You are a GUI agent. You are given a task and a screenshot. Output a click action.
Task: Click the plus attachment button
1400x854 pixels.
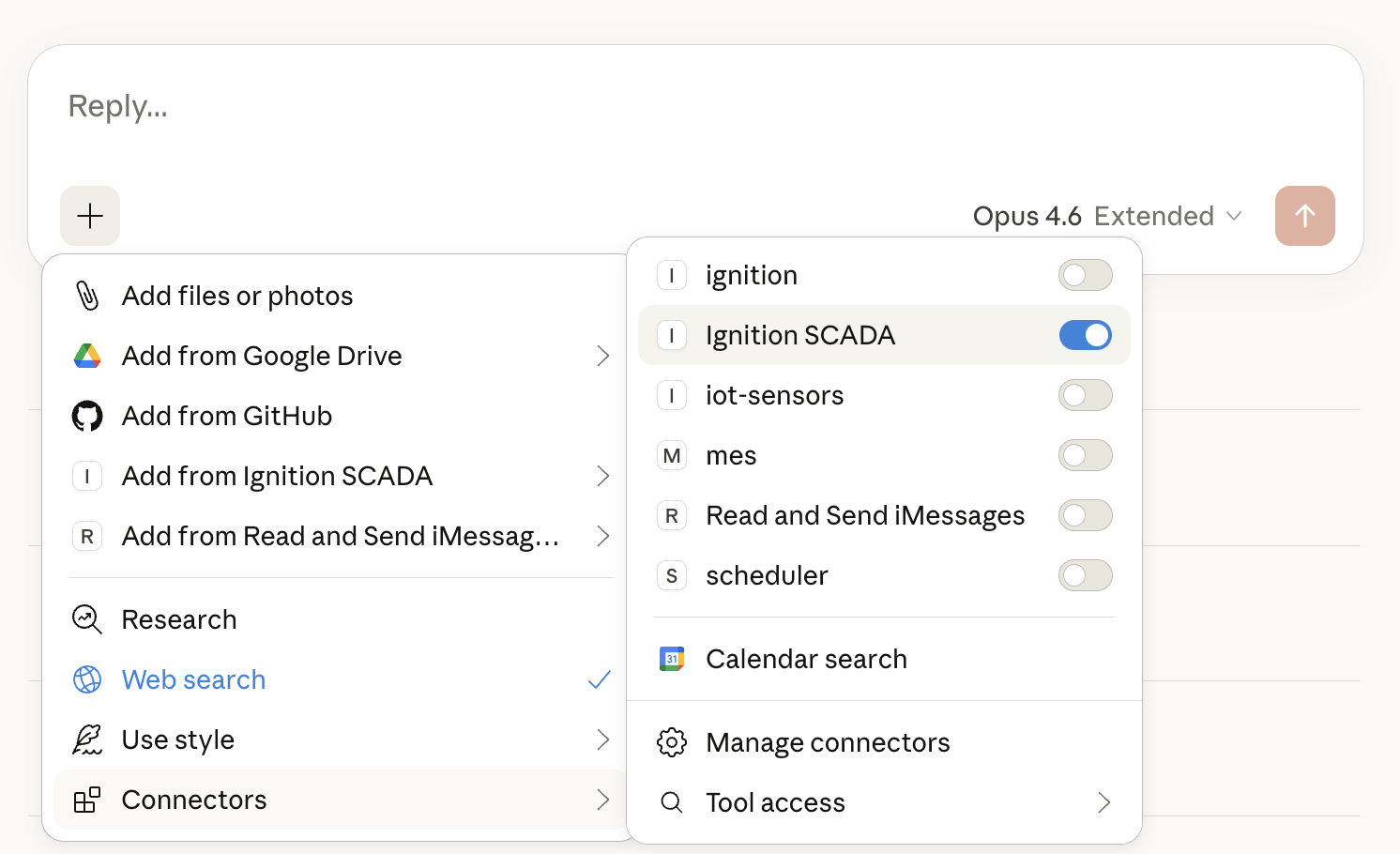coord(90,216)
